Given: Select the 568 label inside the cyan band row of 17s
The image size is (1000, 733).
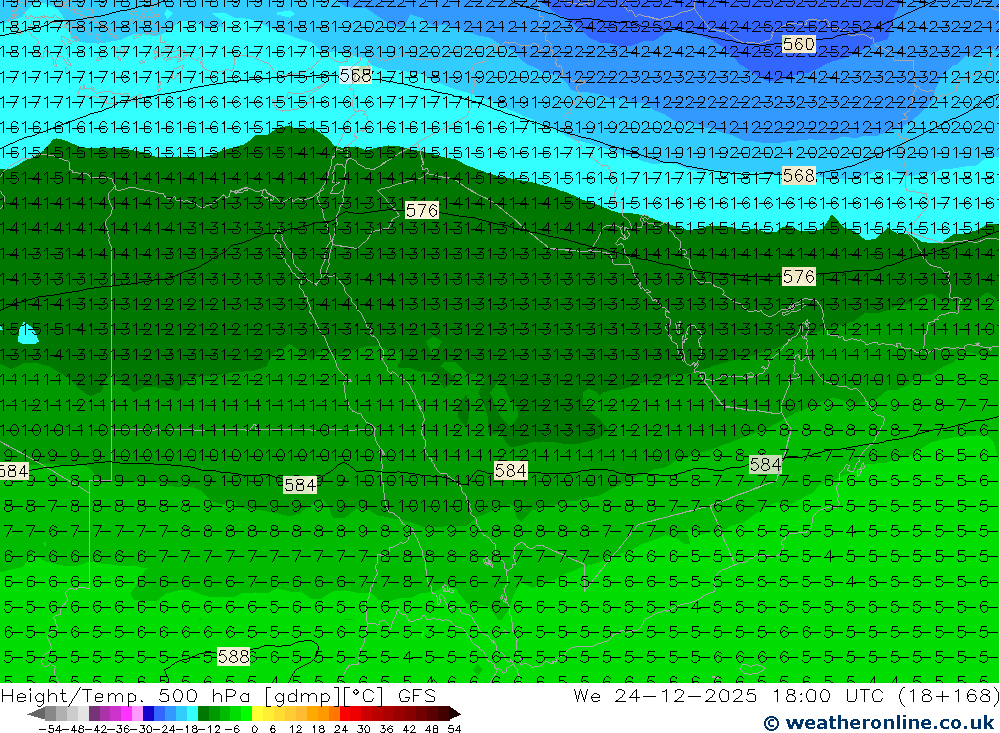Looking at the screenshot, I should (x=355, y=75).
